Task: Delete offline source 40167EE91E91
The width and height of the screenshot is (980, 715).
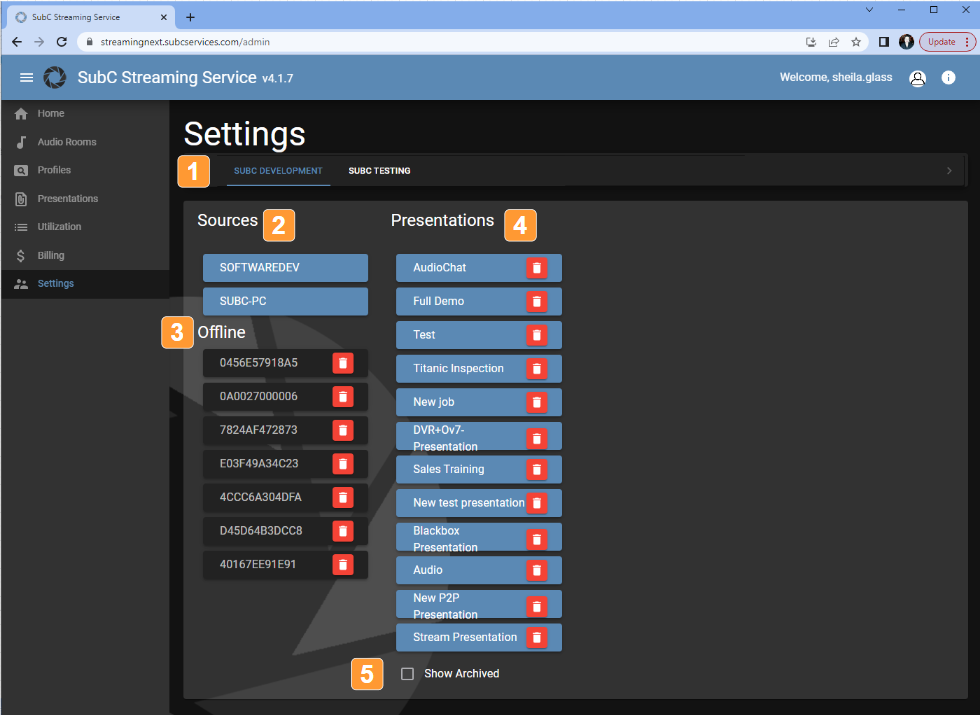Action: (342, 564)
